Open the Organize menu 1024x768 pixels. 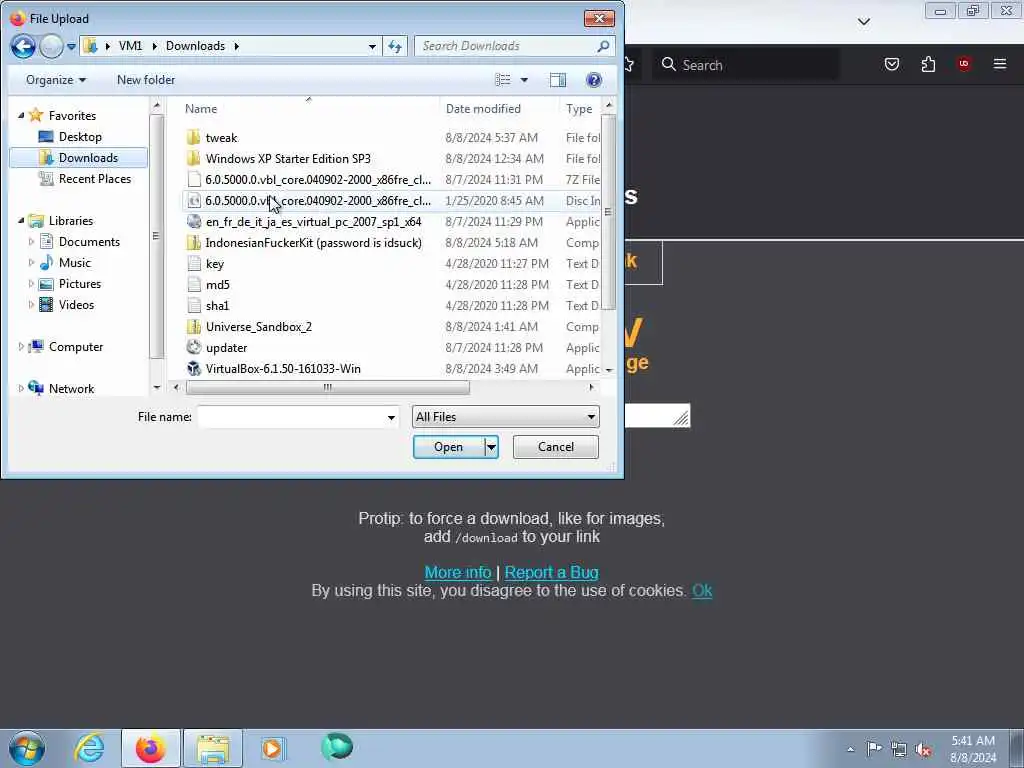pyautogui.click(x=56, y=80)
